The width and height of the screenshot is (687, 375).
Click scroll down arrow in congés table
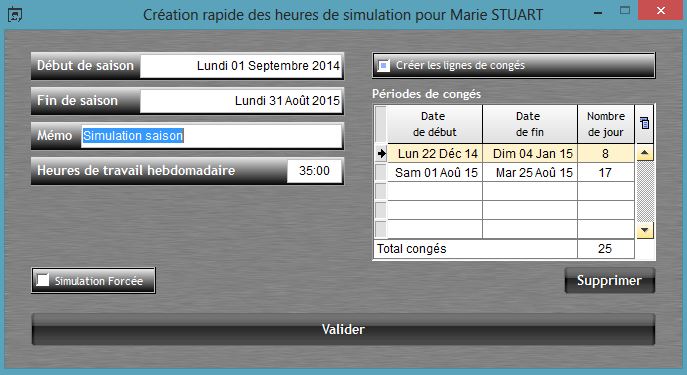(645, 230)
